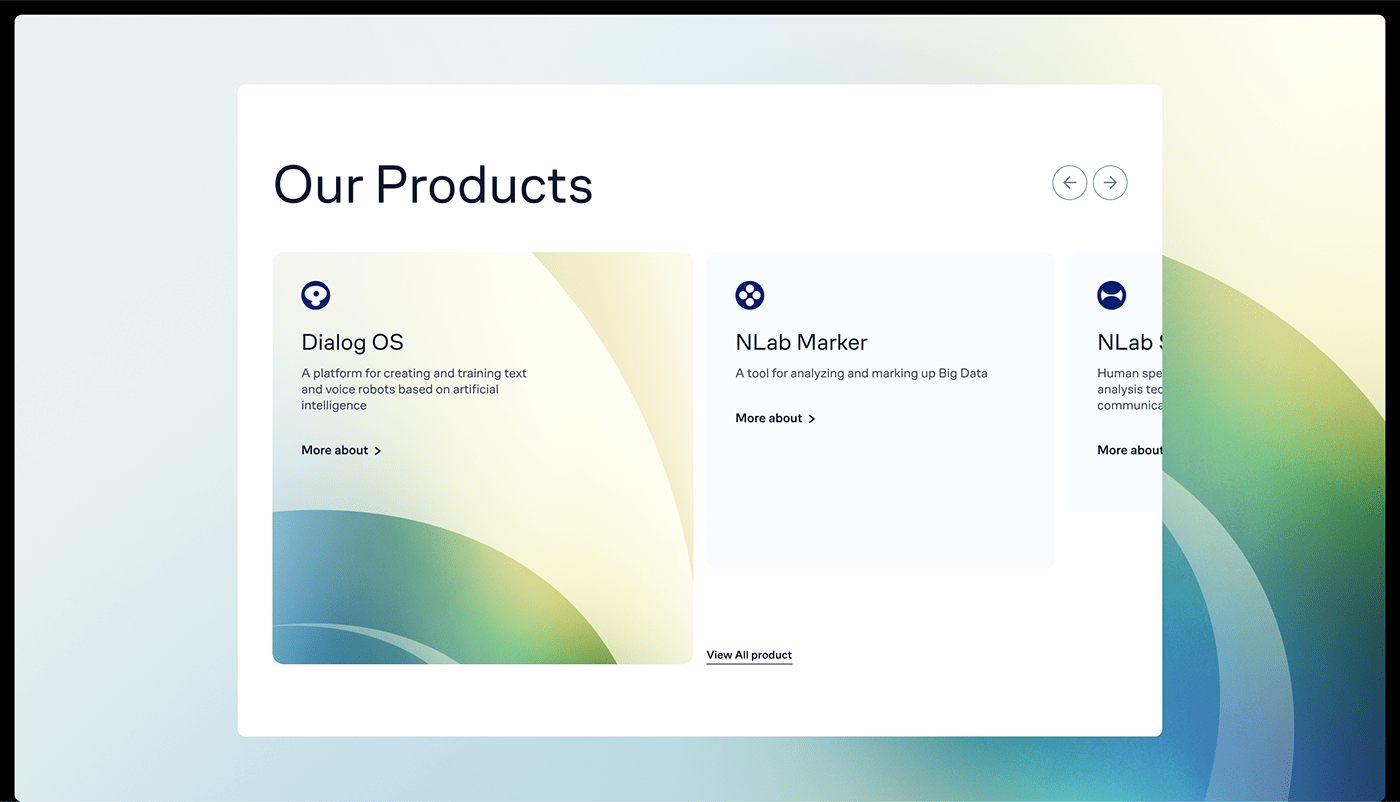Select the cut-off third NLab product title
Viewport: 1400px width, 802px height.
point(1130,342)
